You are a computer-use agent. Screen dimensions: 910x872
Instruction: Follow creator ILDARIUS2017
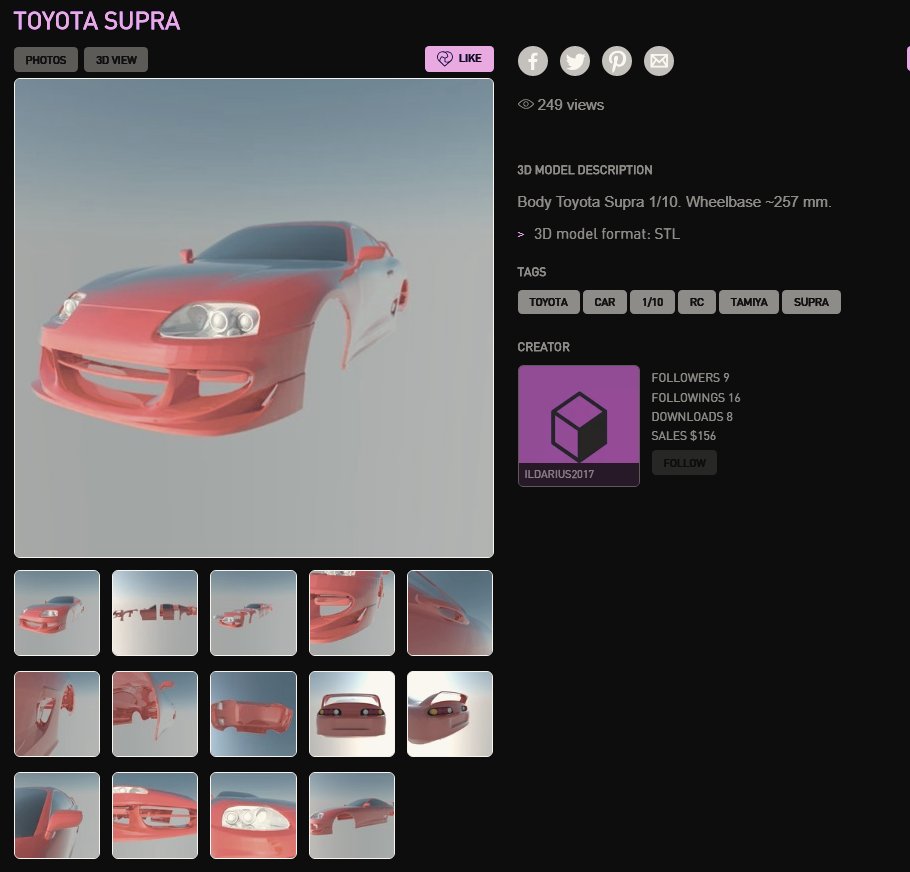(684, 463)
